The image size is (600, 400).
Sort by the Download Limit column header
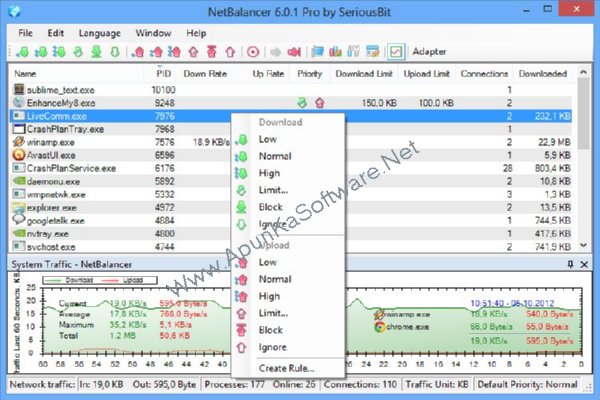364,74
